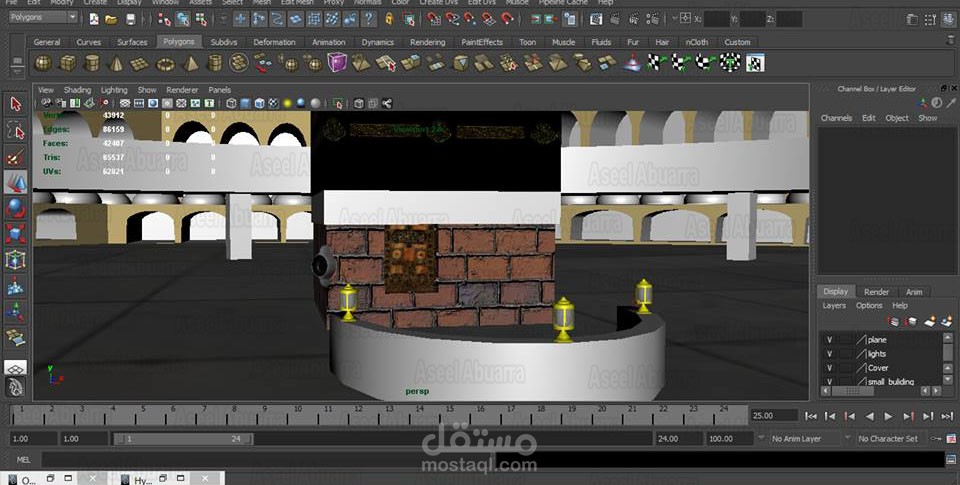Viewport: 960px width, 485px height.
Task: Create a polygon torus from the shelf
Action: tap(165, 63)
